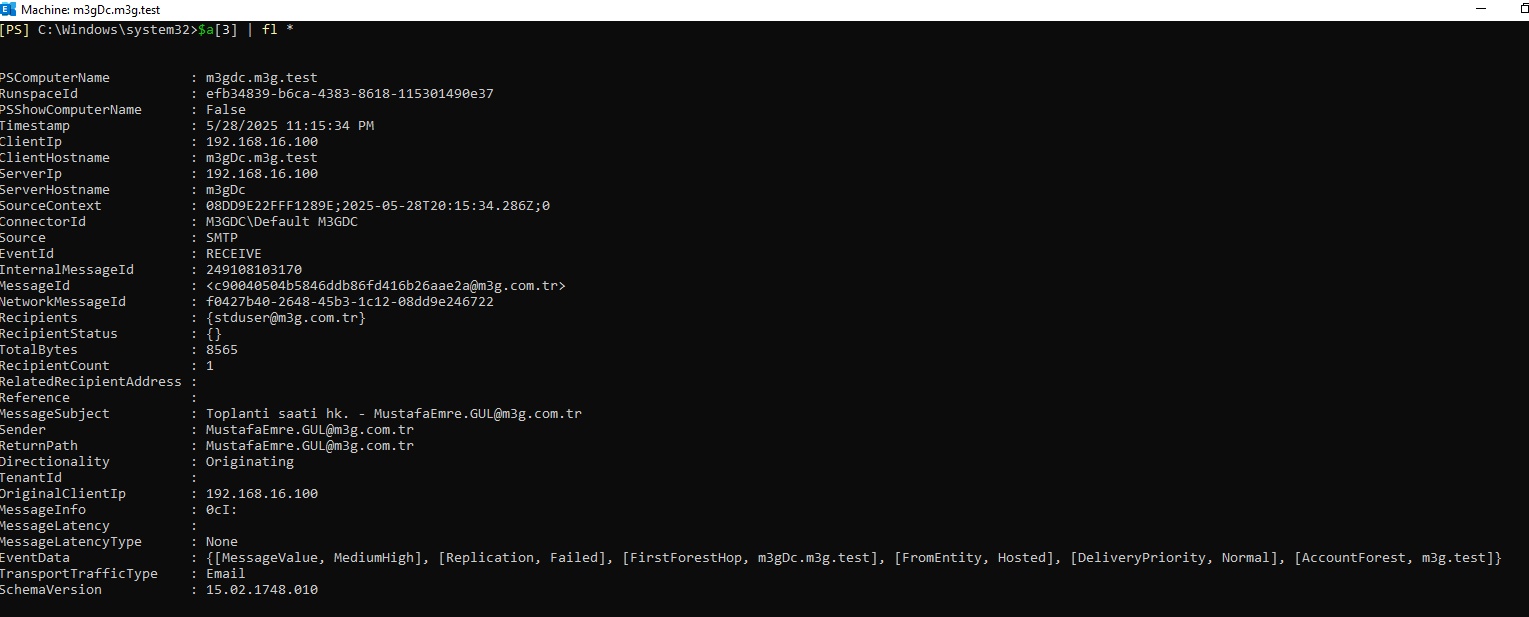Click the MessageSubject text 'Toplanti saati hk.'
This screenshot has width=1529, height=617.
(278, 414)
